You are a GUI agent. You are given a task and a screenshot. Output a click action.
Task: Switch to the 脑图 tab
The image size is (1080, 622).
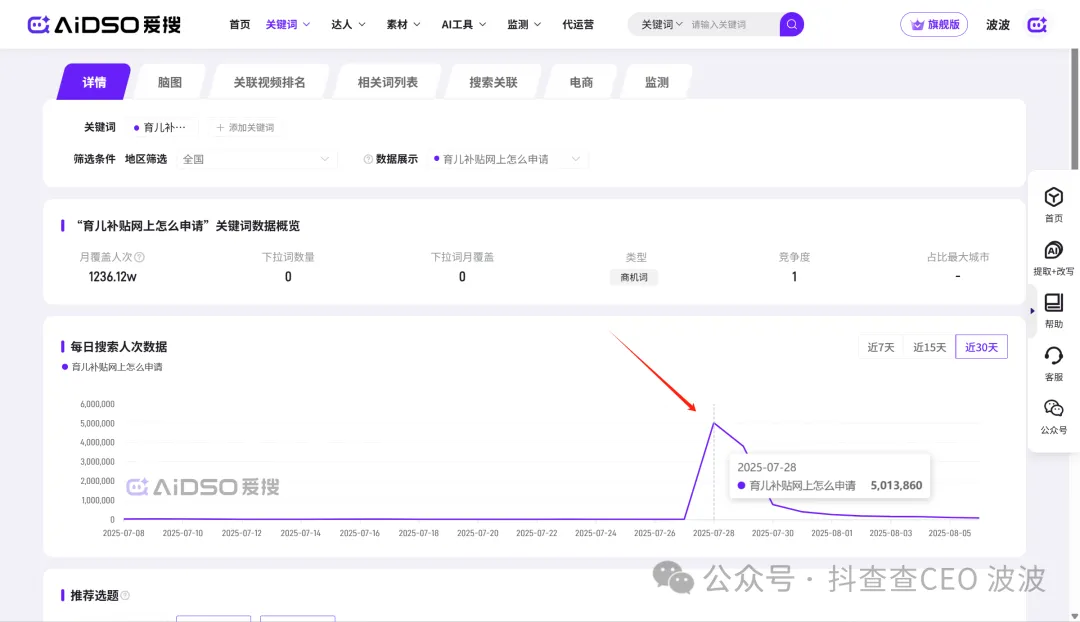click(169, 83)
